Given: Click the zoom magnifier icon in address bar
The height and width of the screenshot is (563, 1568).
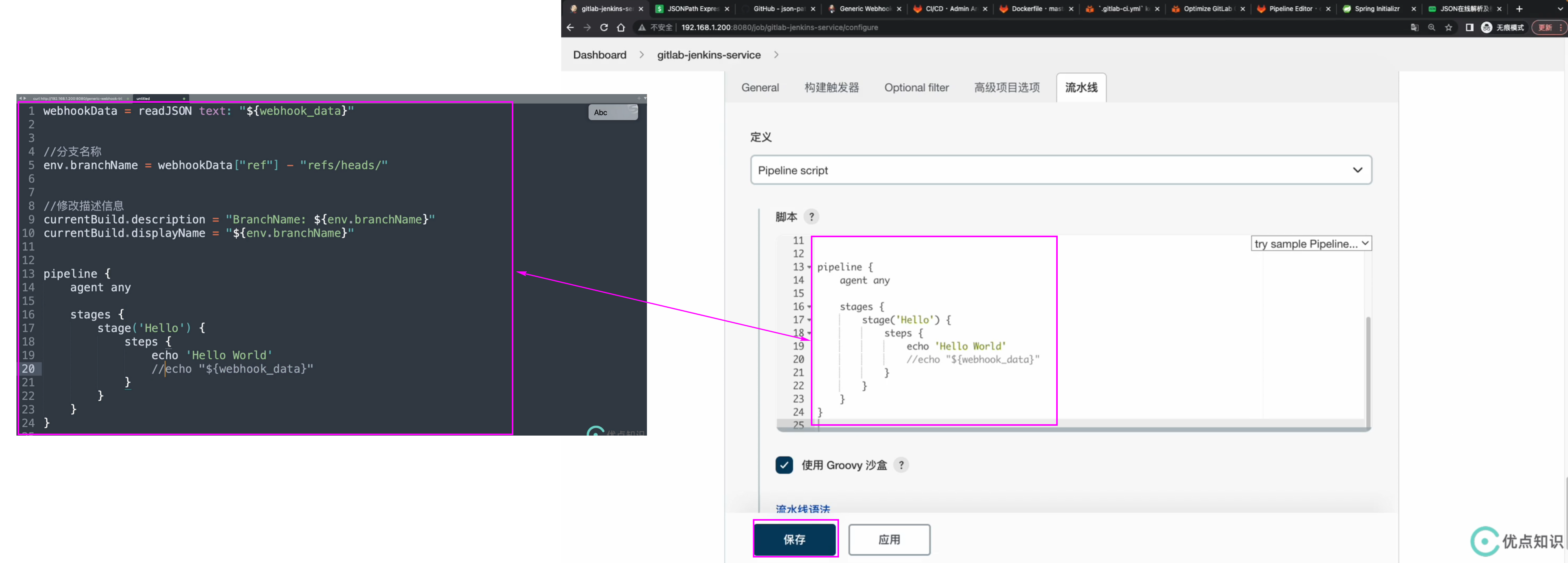Looking at the screenshot, I should click(1432, 27).
